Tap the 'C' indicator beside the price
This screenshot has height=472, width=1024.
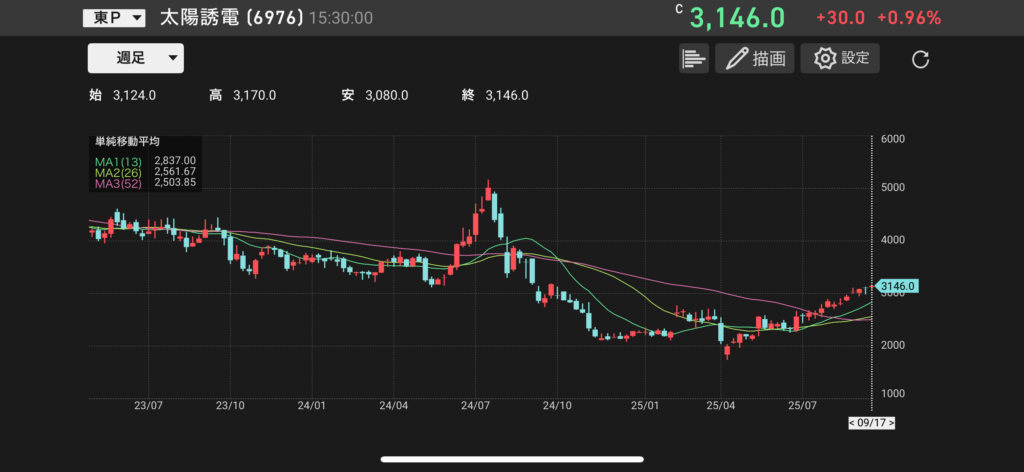pyautogui.click(x=679, y=9)
